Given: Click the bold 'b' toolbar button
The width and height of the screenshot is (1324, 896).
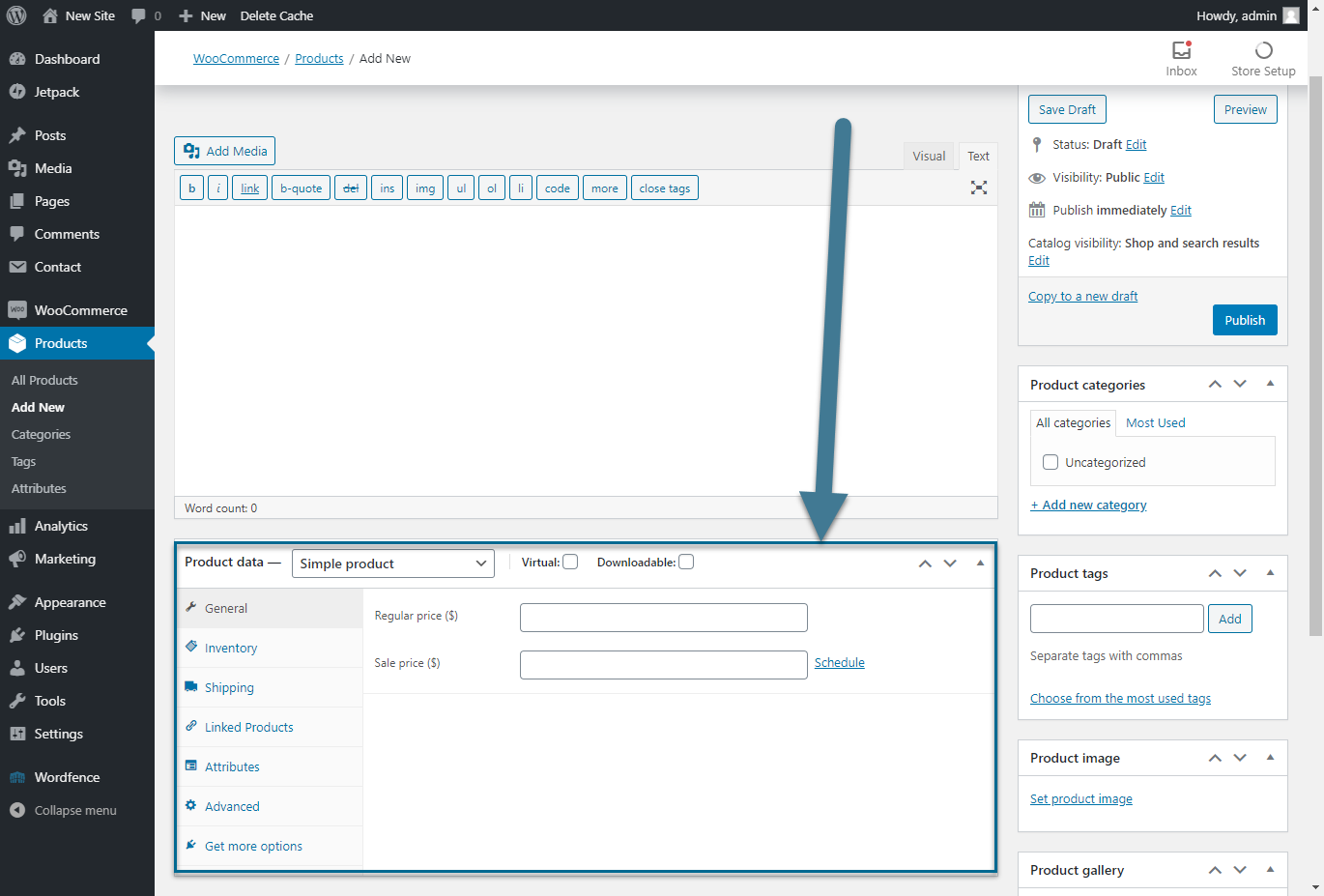Looking at the screenshot, I should pyautogui.click(x=191, y=188).
